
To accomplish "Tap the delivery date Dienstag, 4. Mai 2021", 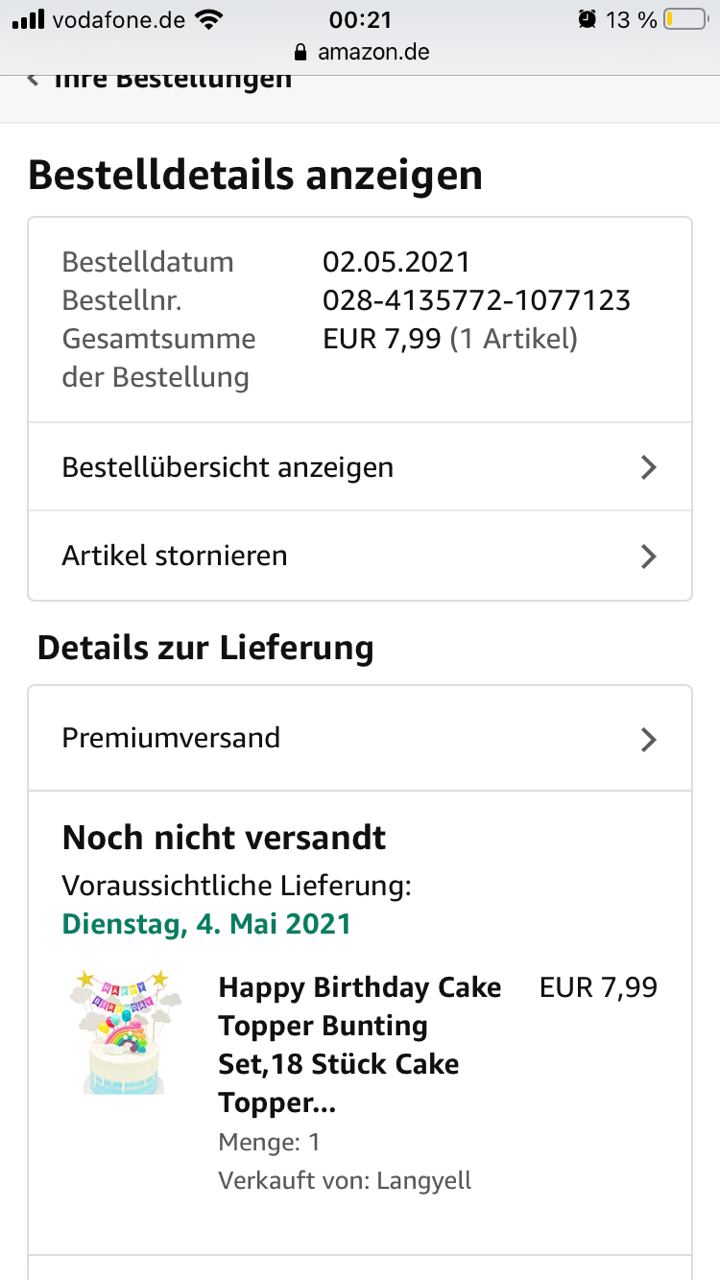I will coord(207,923).
